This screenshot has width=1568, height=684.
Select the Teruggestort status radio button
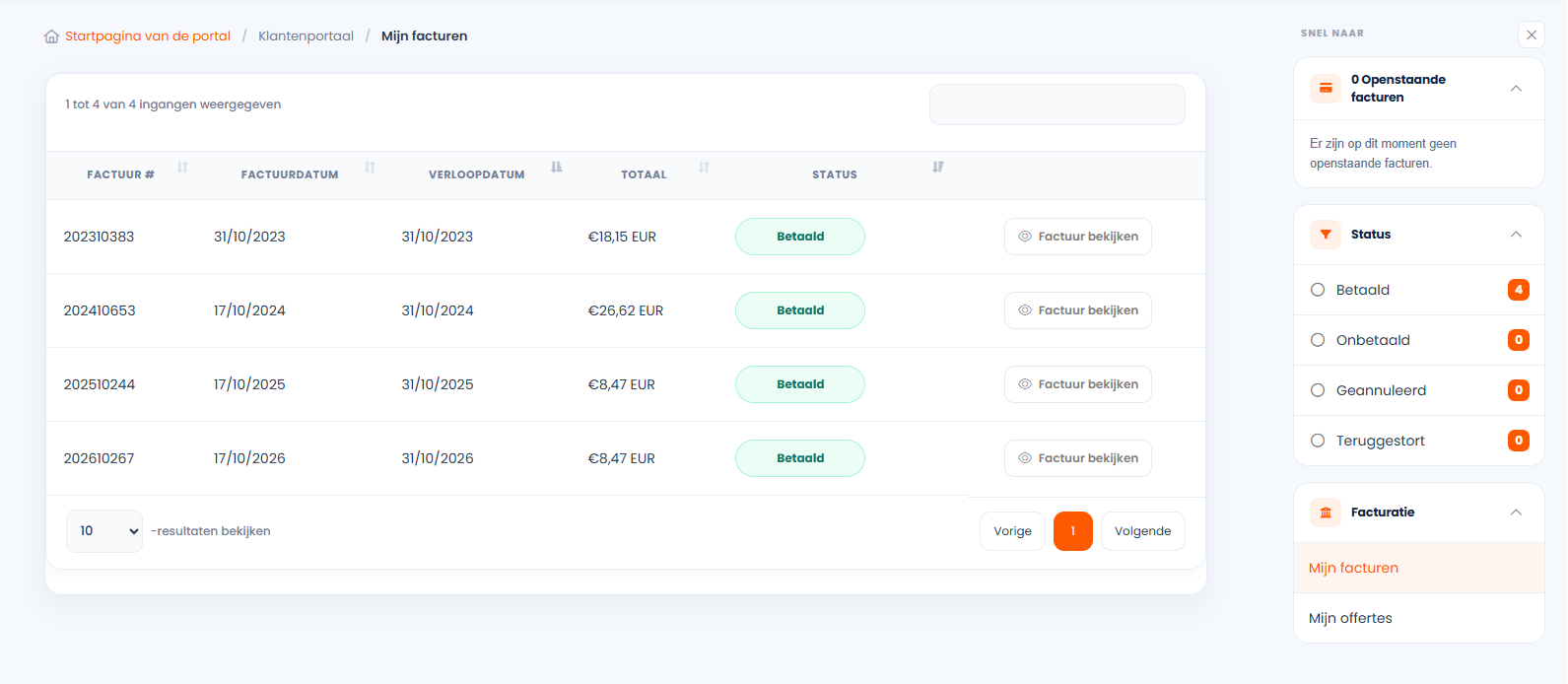[x=1318, y=441]
